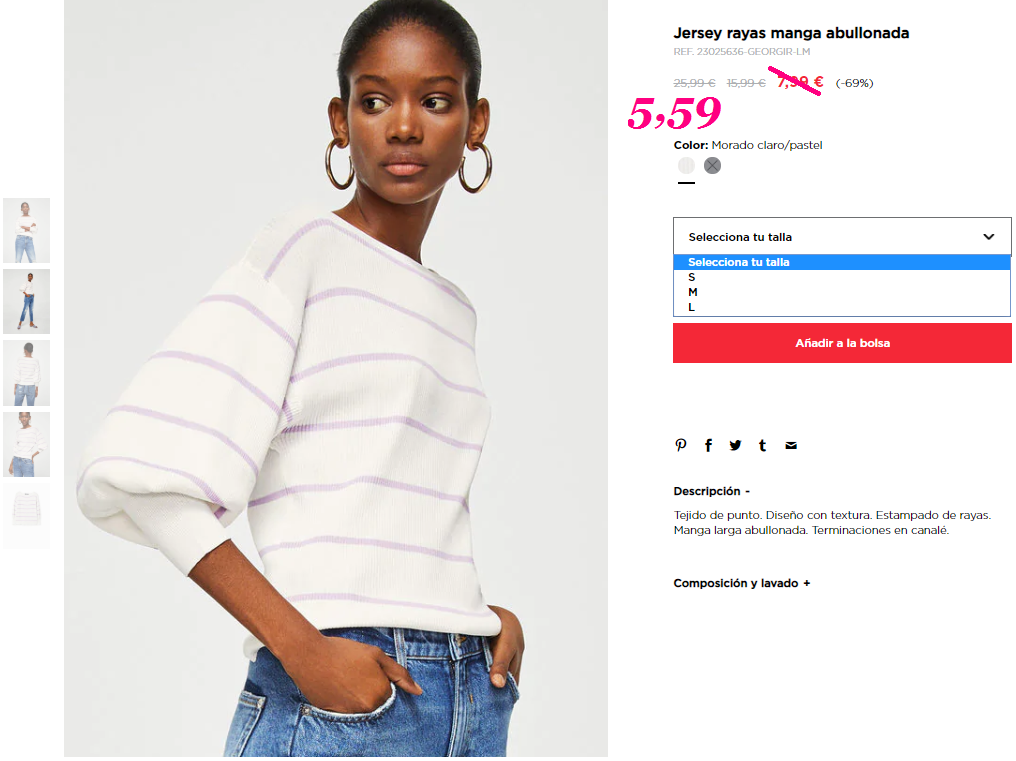Click Añadir a la bolsa button

(x=842, y=343)
